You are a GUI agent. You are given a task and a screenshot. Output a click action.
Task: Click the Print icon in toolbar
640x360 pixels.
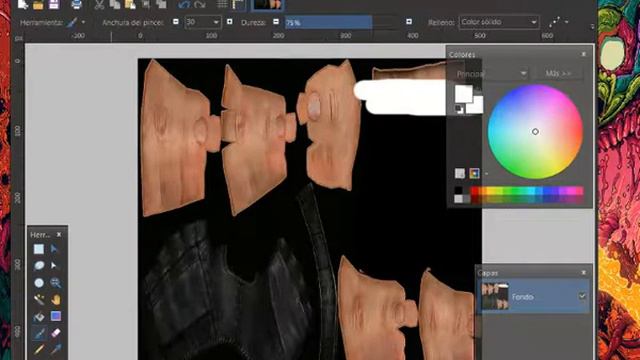coord(76,4)
